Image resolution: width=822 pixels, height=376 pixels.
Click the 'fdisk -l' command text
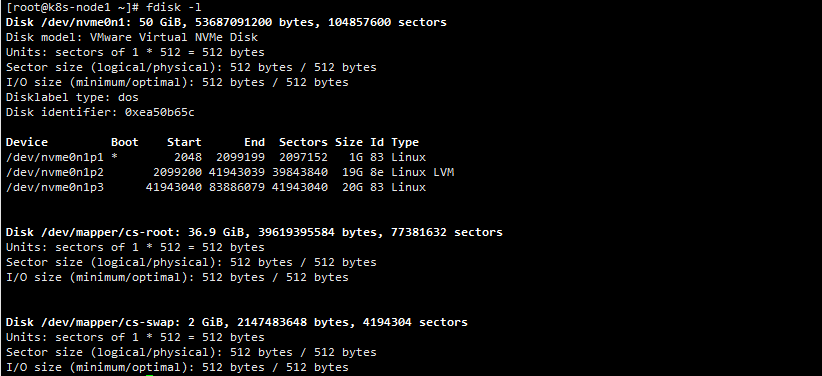(x=174, y=7)
